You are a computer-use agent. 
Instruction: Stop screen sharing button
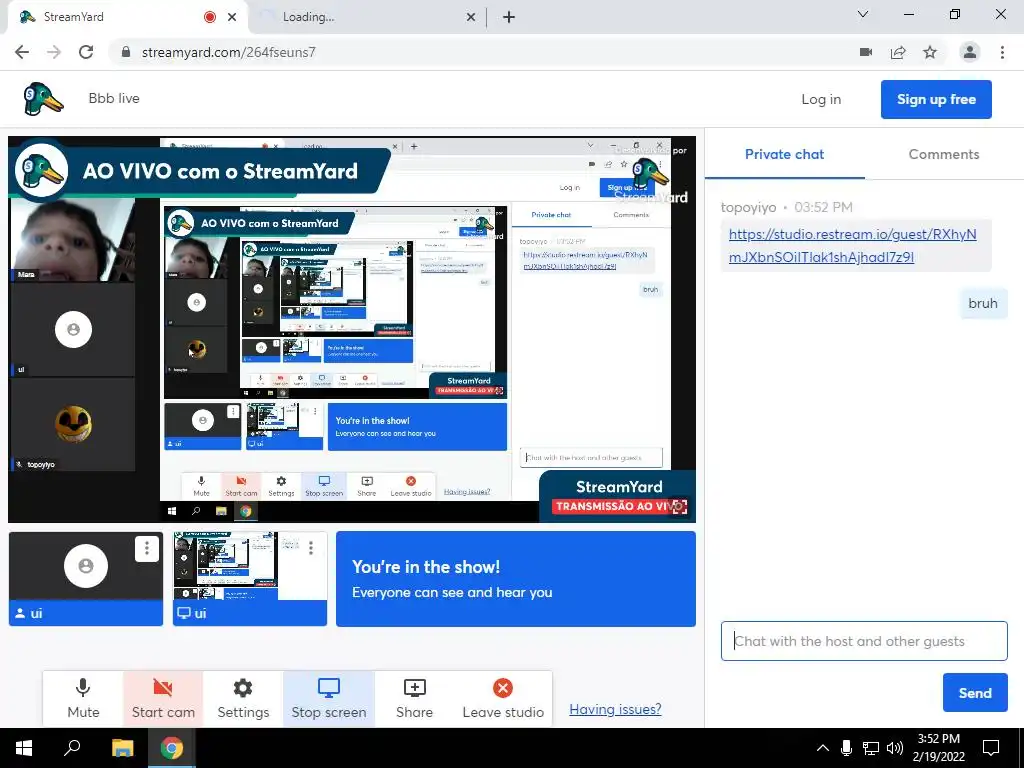click(x=328, y=698)
